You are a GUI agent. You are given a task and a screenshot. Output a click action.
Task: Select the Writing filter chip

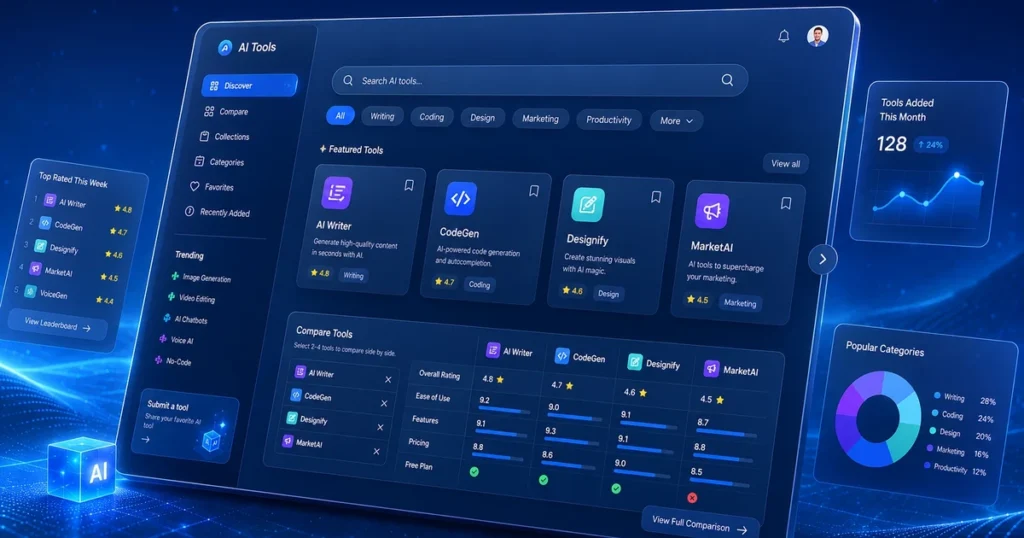[382, 116]
